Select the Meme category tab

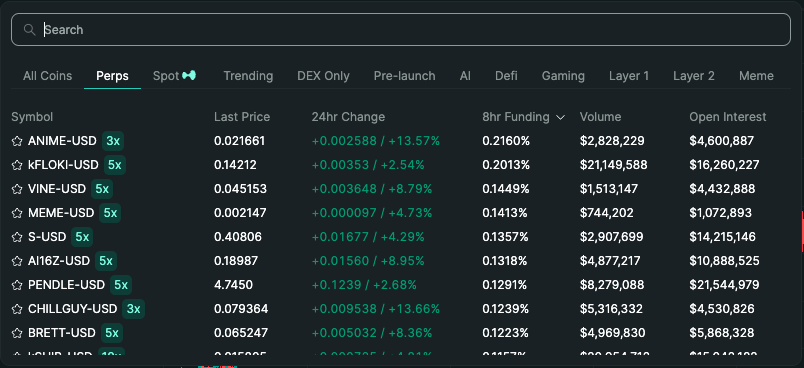[x=756, y=76]
